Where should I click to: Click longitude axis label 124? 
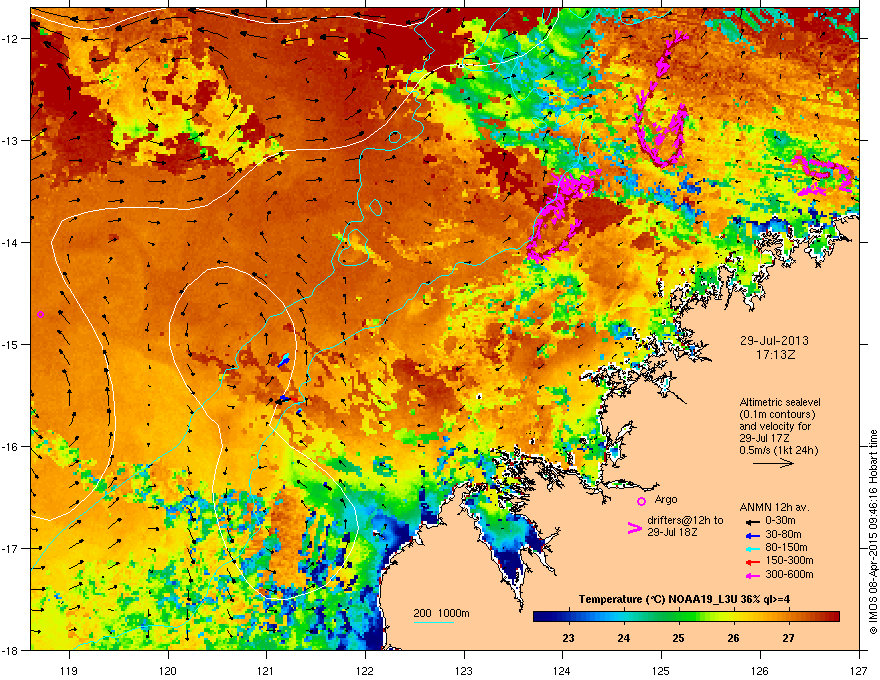pos(562,670)
